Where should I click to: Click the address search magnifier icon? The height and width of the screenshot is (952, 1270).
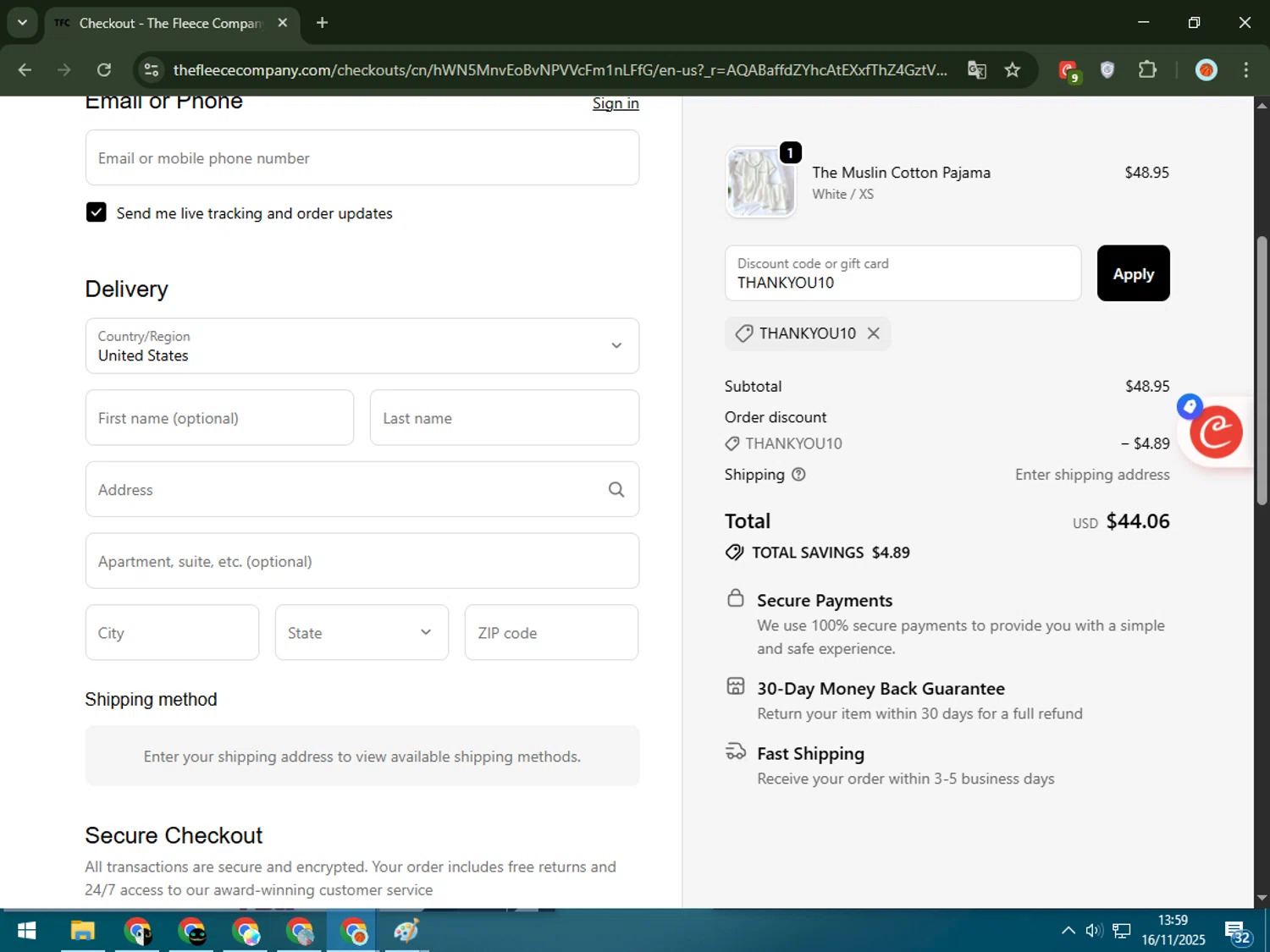coord(616,489)
